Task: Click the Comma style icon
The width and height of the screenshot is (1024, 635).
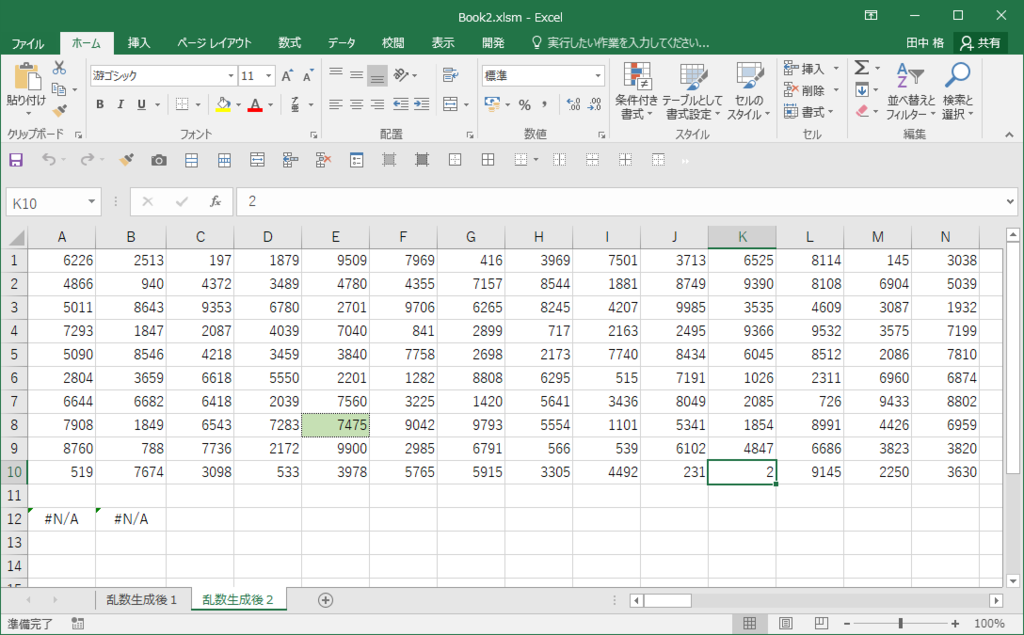Action: pos(544,105)
